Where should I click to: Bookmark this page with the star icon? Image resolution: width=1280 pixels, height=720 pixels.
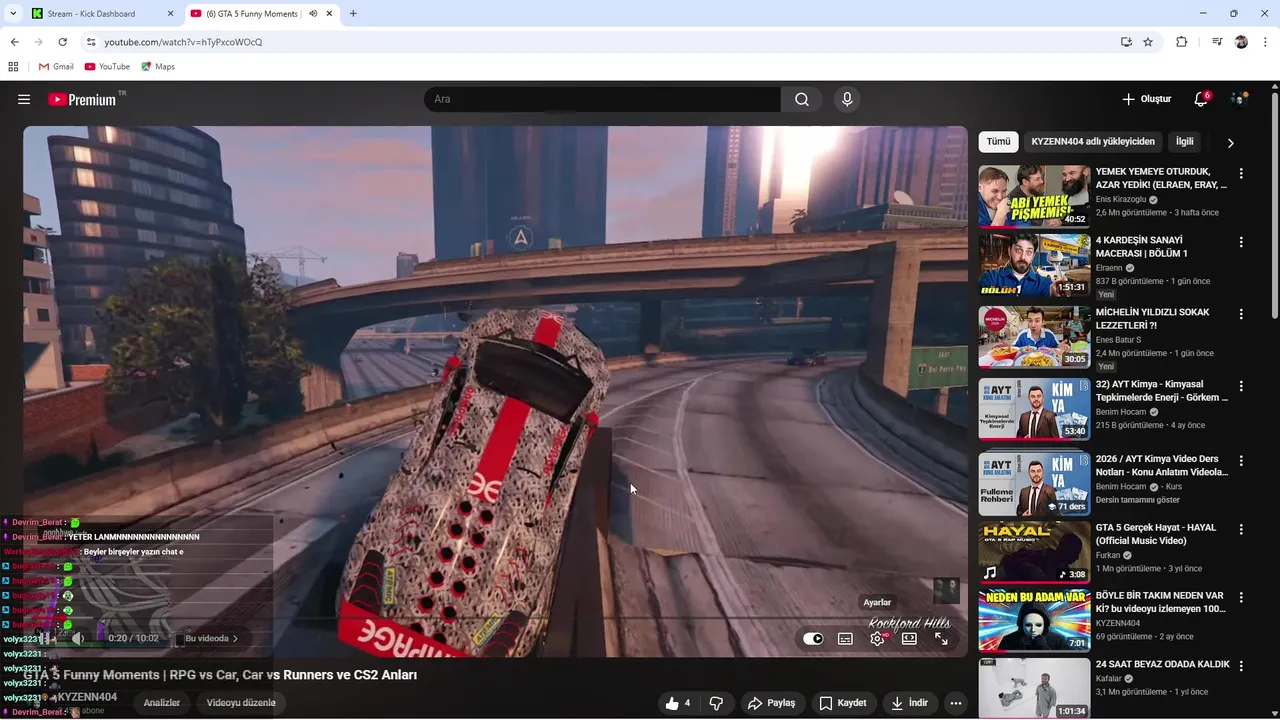tap(1148, 42)
